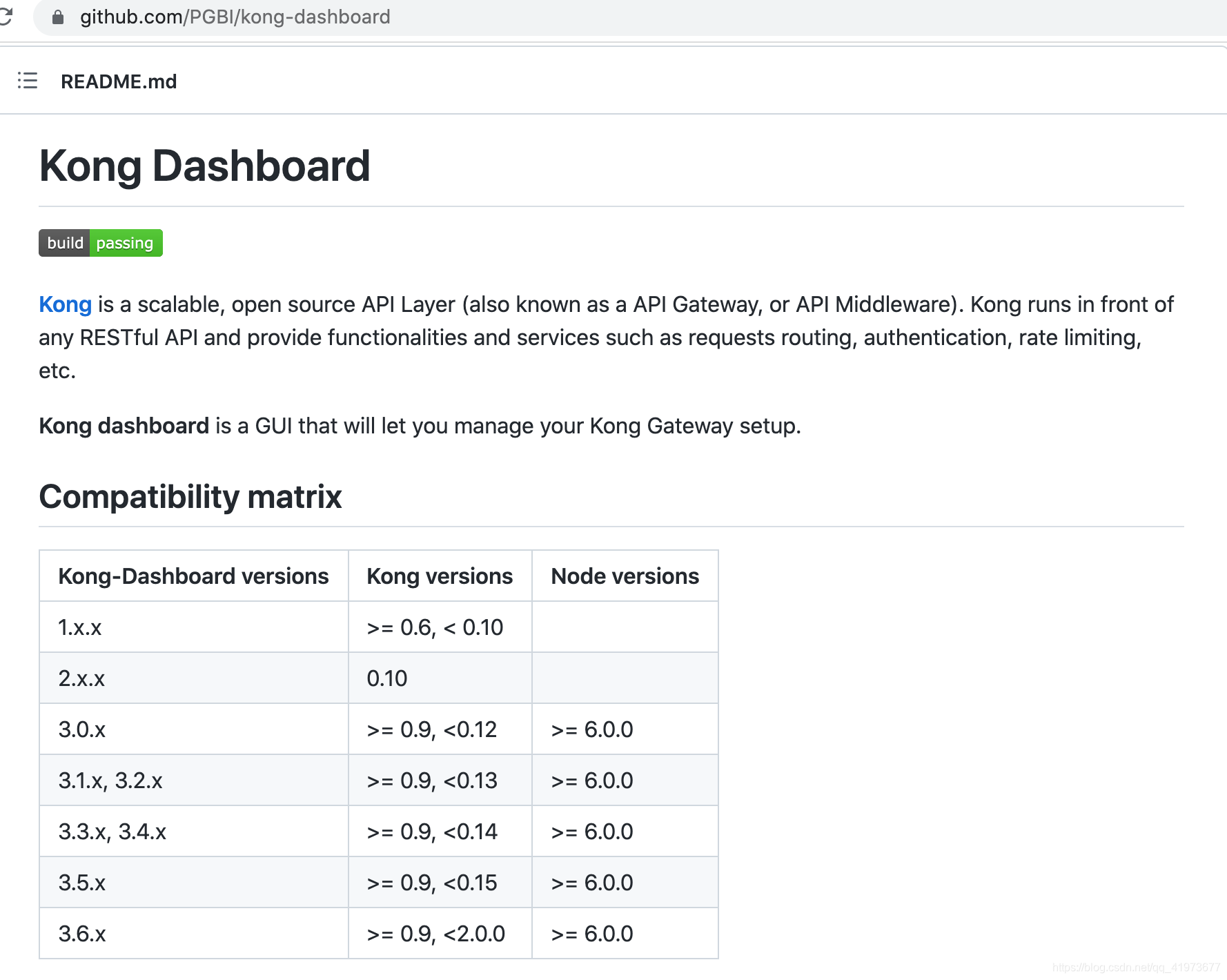
Task: Click the build passing badge
Action: 101,243
